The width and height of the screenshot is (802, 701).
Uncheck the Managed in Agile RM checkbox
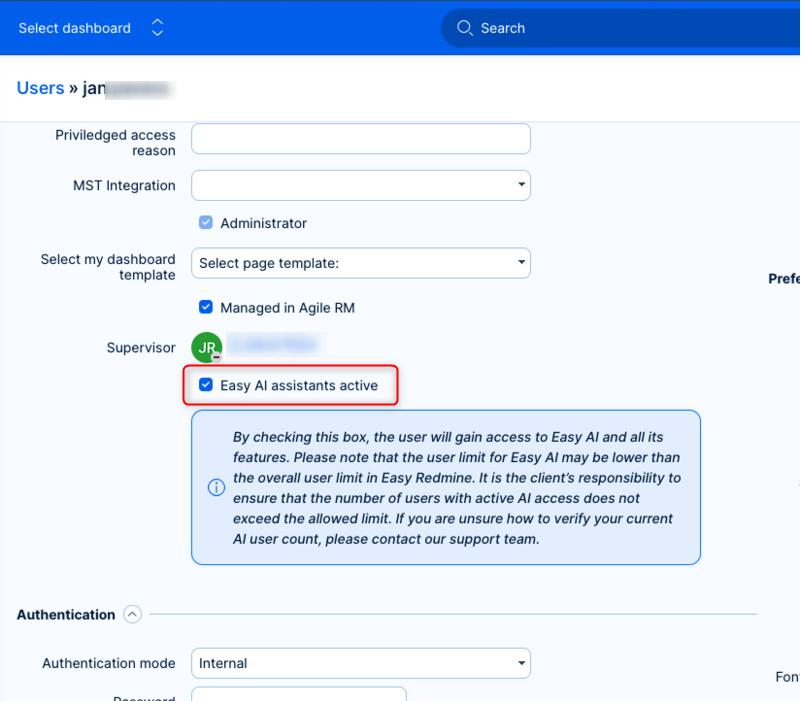[x=206, y=308]
